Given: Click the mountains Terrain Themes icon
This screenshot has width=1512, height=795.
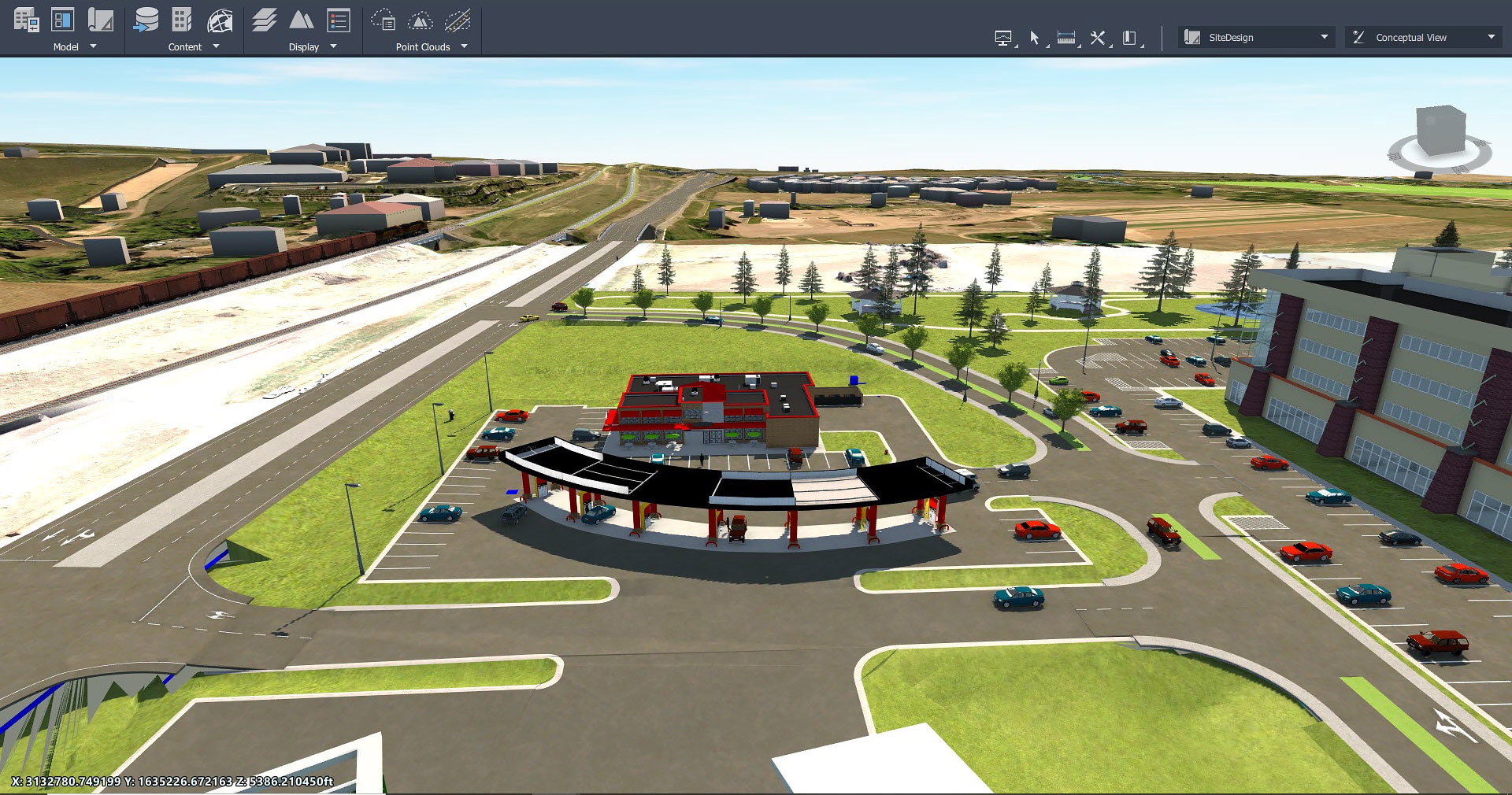Looking at the screenshot, I should click(x=302, y=20).
